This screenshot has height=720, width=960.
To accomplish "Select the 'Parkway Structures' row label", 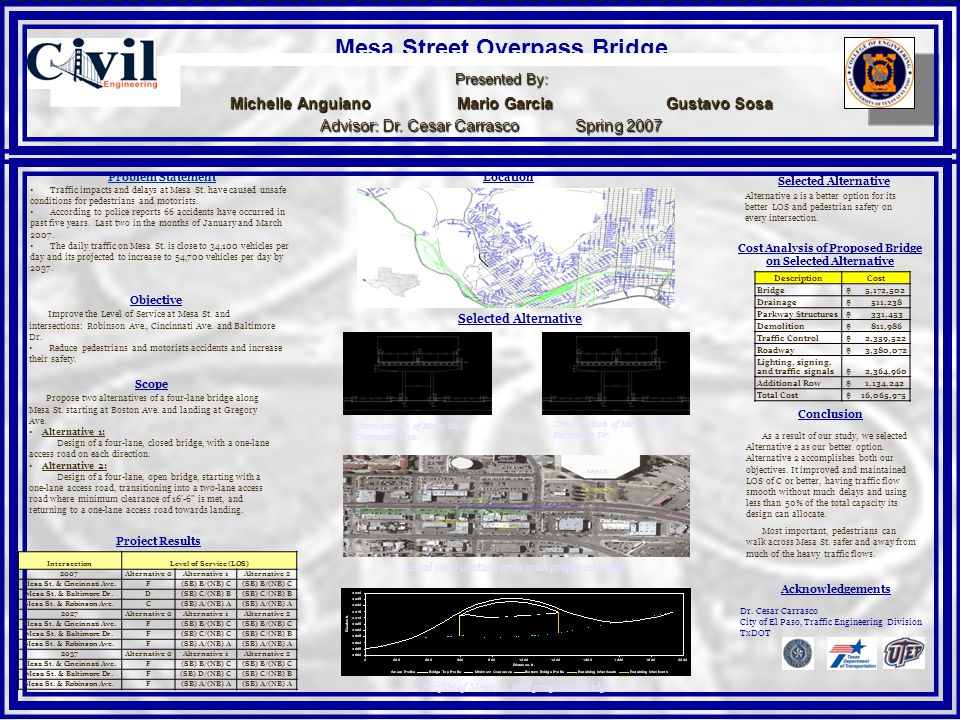I will [798, 314].
